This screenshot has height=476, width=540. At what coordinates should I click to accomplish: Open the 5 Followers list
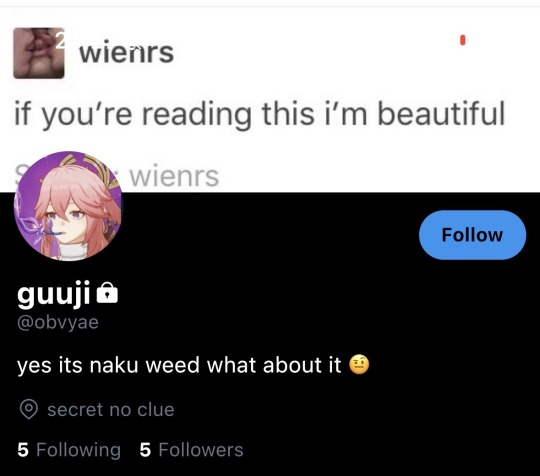191,450
